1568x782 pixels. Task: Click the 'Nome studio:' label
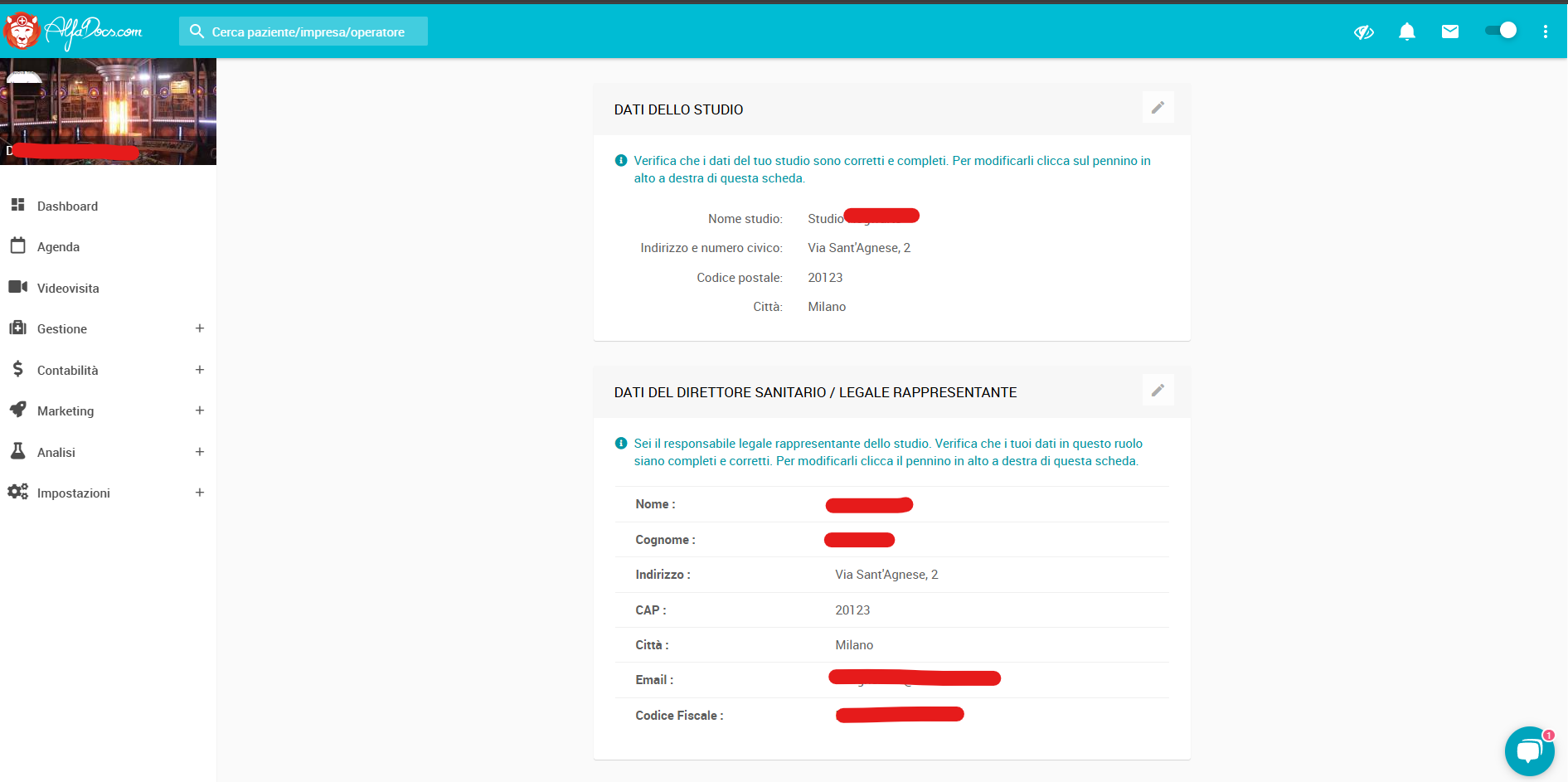pyautogui.click(x=745, y=219)
